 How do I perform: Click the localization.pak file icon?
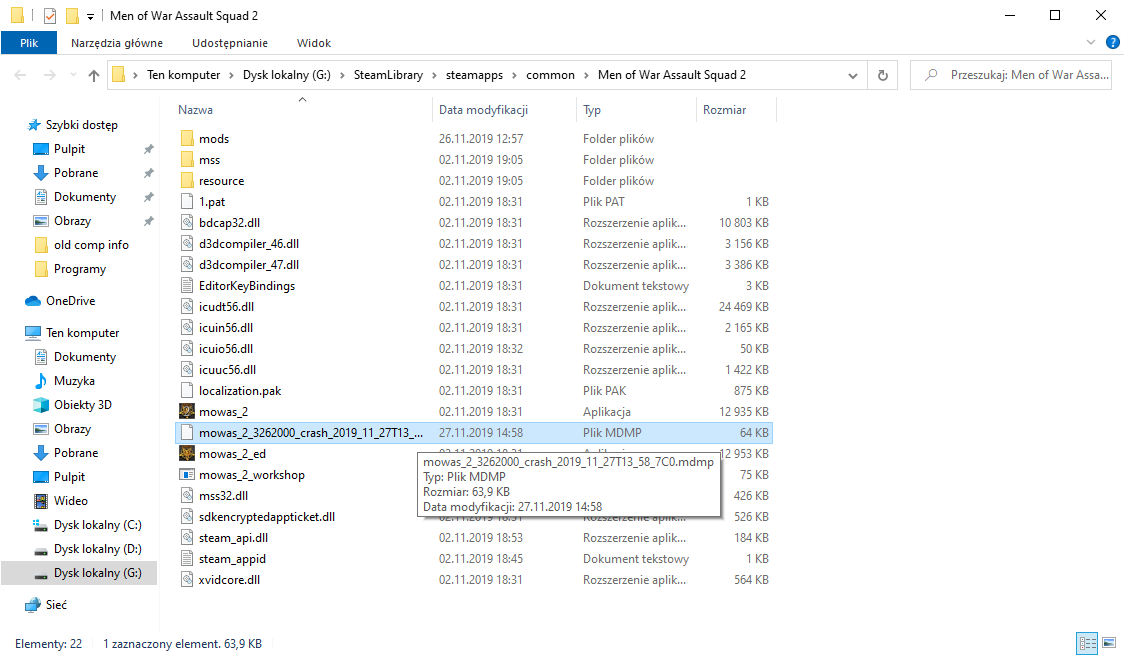(187, 390)
